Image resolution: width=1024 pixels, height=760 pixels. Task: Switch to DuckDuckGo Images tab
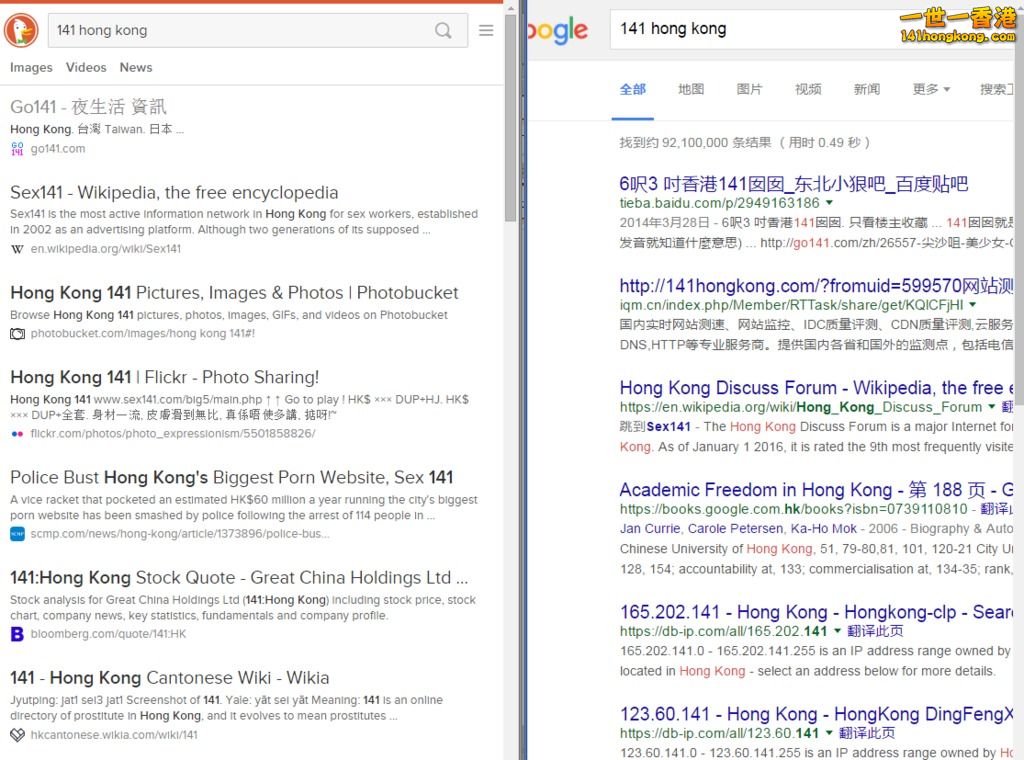pos(31,67)
